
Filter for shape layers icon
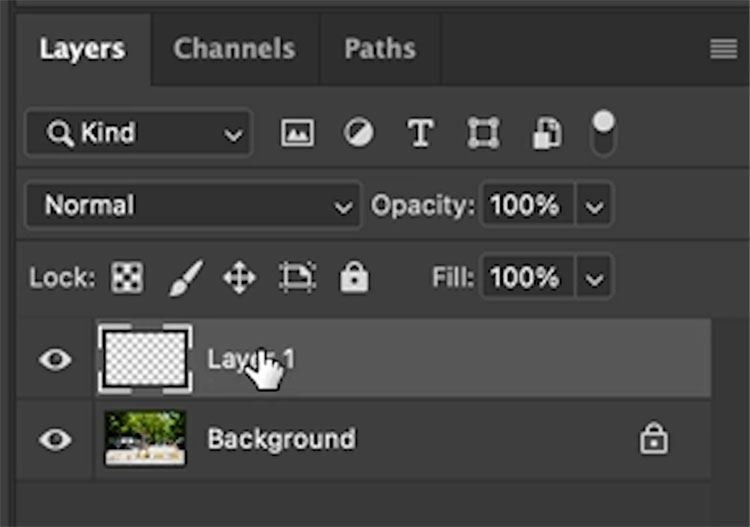483,132
